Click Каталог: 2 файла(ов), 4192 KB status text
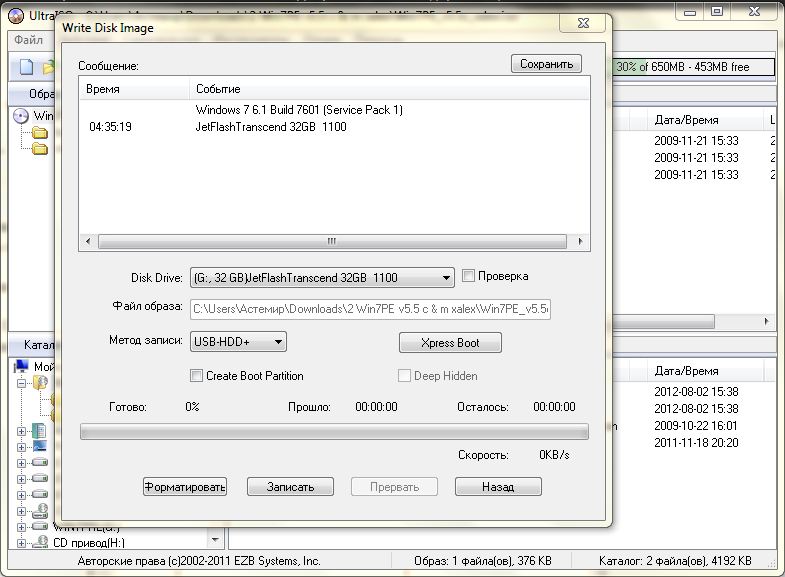The image size is (785, 577). (675, 561)
